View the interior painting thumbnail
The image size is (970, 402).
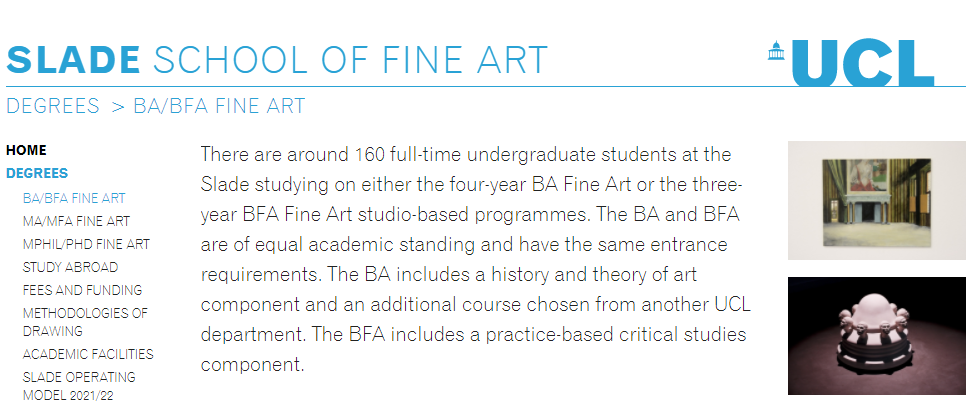coord(877,200)
